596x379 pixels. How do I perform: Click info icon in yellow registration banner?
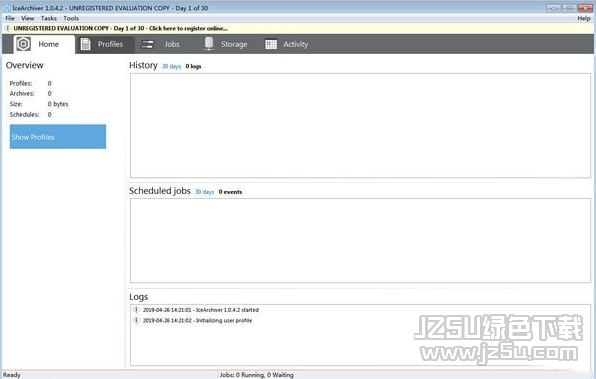[8, 28]
